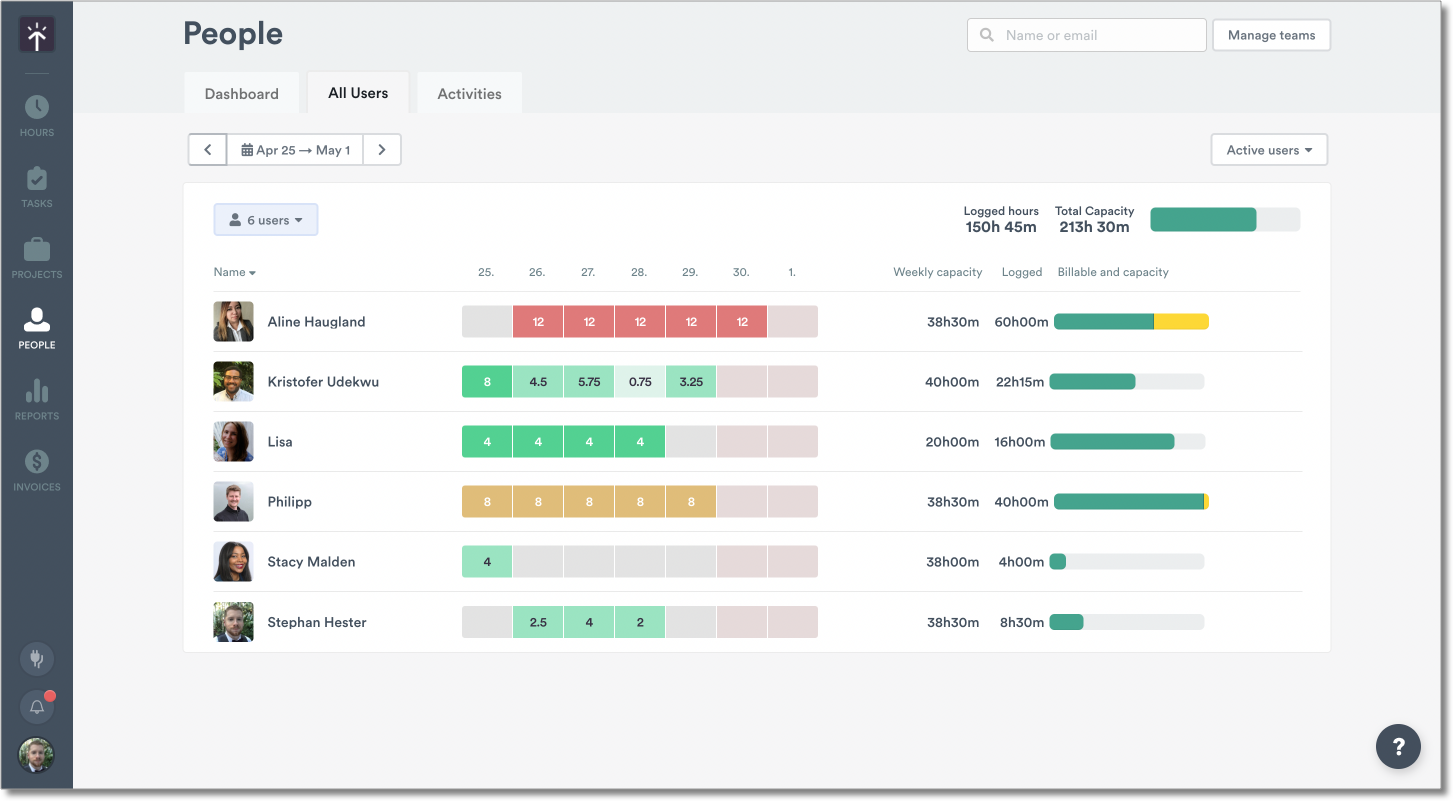Viewport: 1454px width, 802px height.
Task: Open notifications via the bell icon
Action: click(x=36, y=706)
